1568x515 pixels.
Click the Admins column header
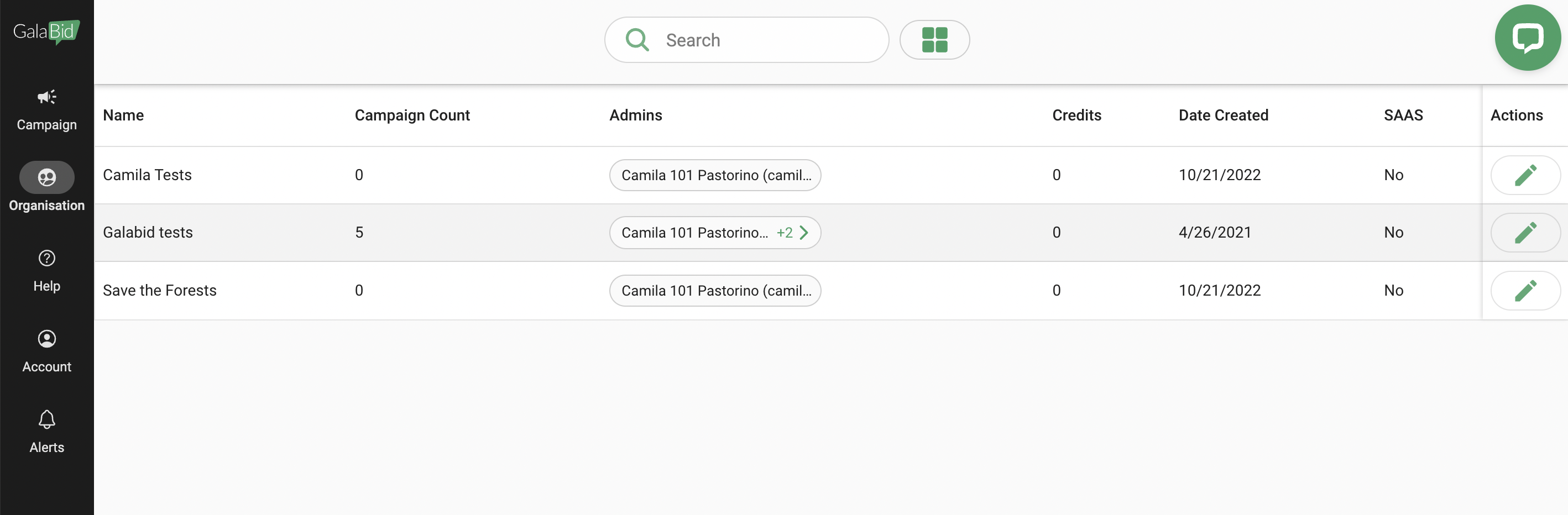click(635, 115)
